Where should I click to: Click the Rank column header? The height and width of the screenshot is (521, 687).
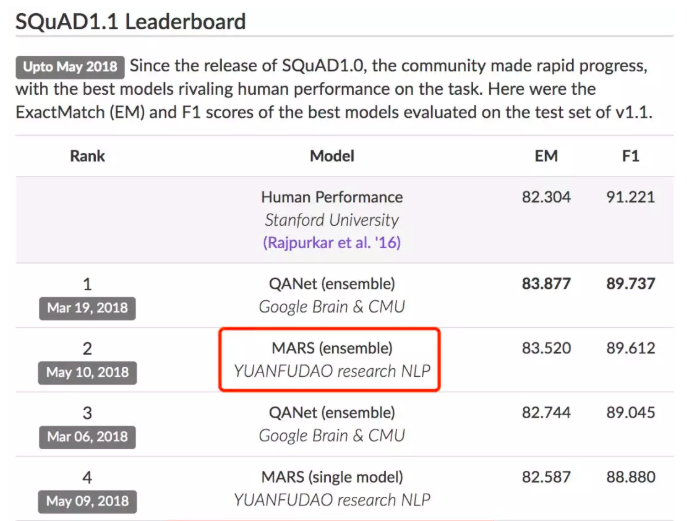click(x=87, y=156)
